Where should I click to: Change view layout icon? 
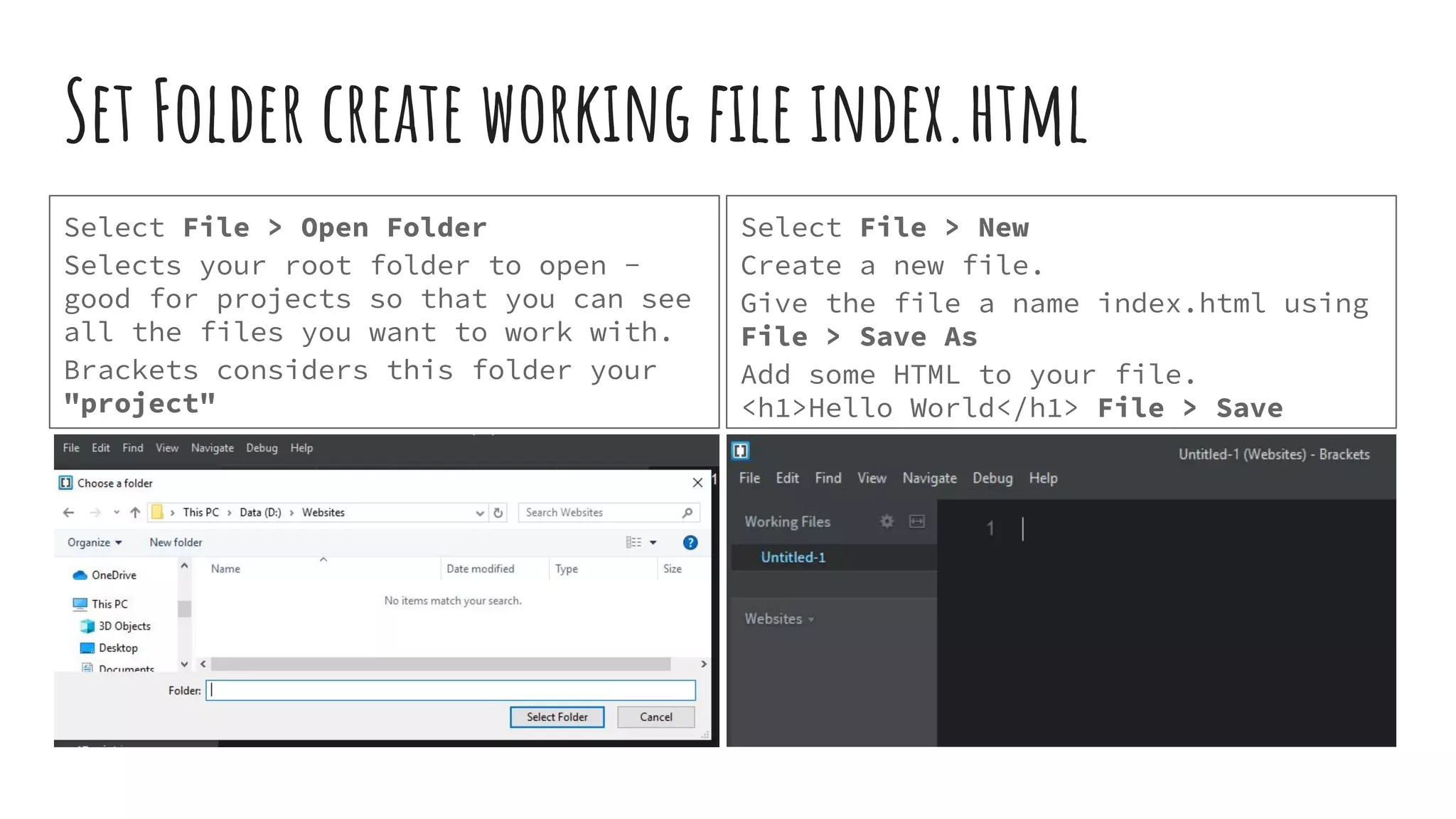pyautogui.click(x=633, y=542)
